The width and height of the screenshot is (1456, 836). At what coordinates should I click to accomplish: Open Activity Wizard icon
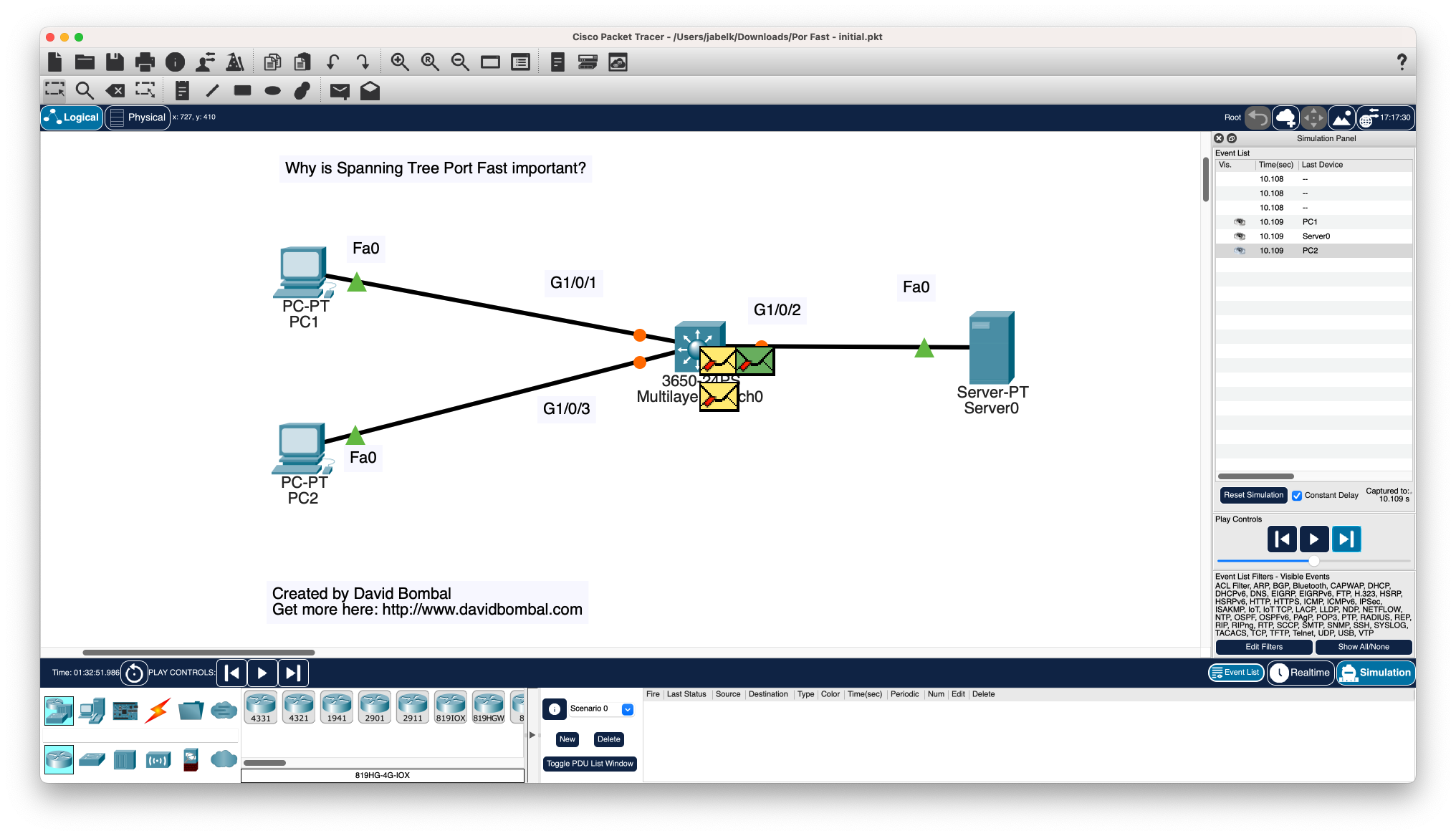coord(235,62)
